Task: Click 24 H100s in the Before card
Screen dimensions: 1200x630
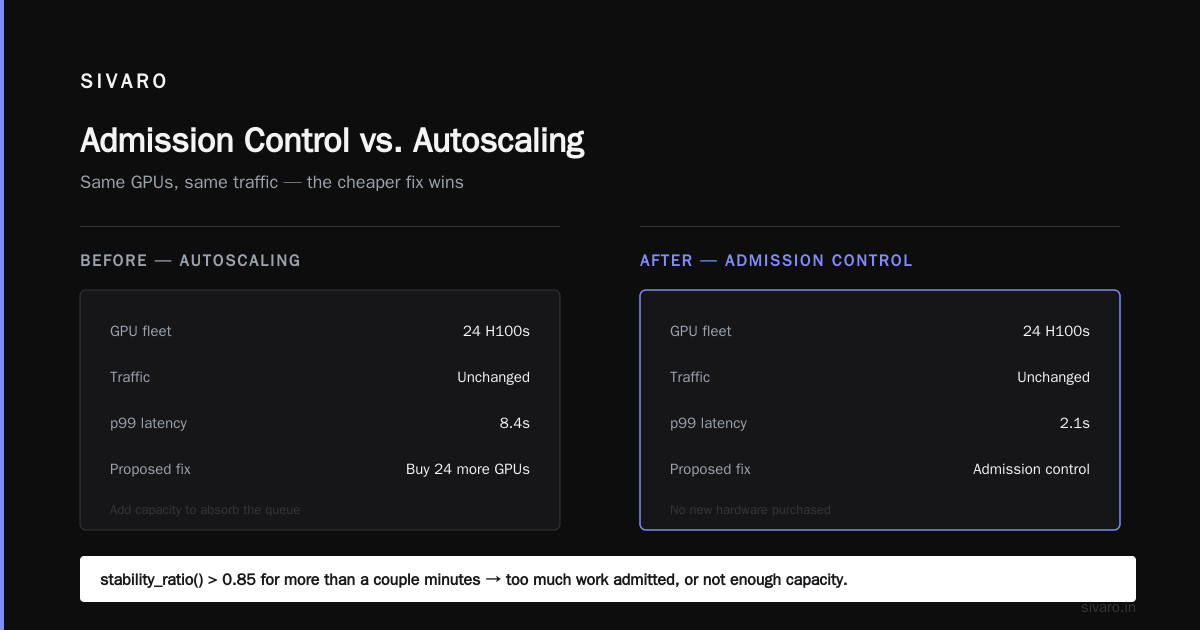Action: (496, 331)
